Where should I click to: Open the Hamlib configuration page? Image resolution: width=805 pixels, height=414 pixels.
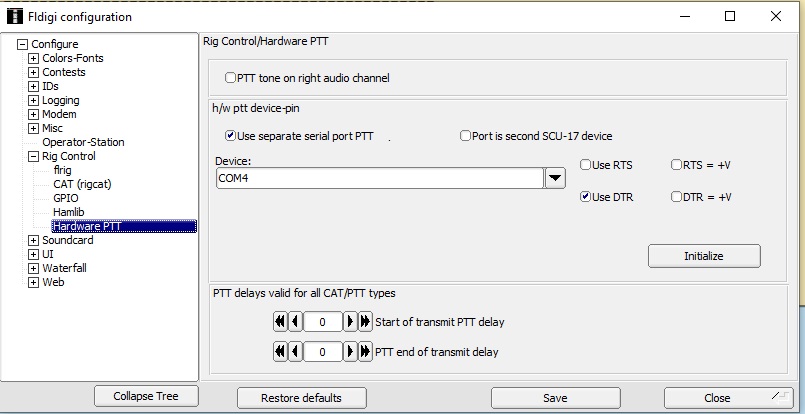70,212
